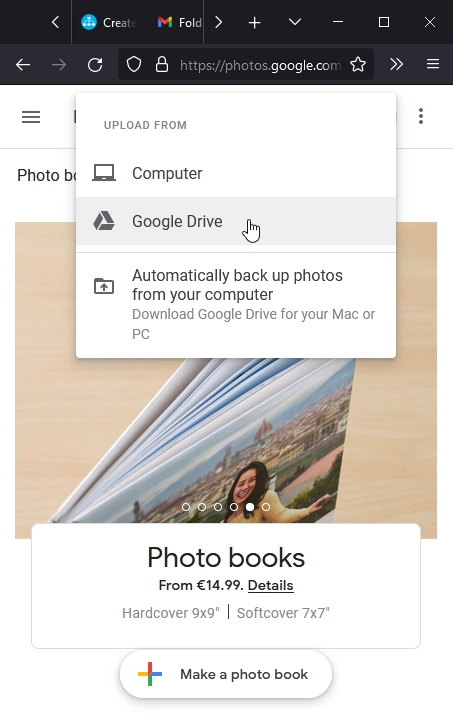Expand the list all tabs dropdown chevron
Viewport: 453px width, 722px height.
coord(295,22)
